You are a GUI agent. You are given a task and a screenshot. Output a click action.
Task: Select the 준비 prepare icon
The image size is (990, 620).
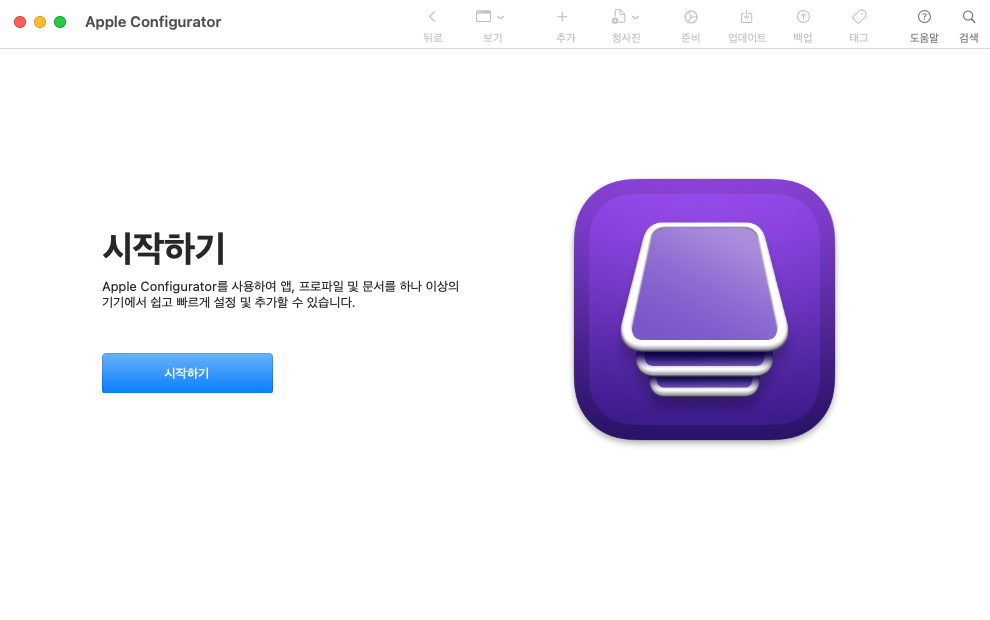tap(691, 17)
